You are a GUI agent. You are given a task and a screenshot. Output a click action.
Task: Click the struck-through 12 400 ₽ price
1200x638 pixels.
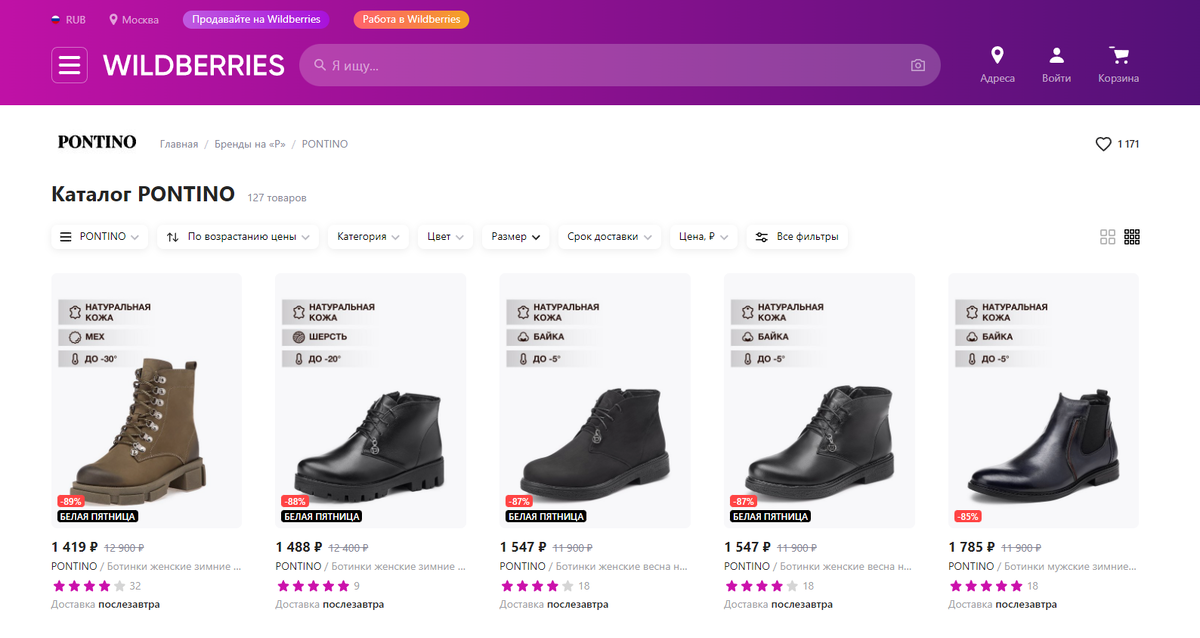coord(348,548)
